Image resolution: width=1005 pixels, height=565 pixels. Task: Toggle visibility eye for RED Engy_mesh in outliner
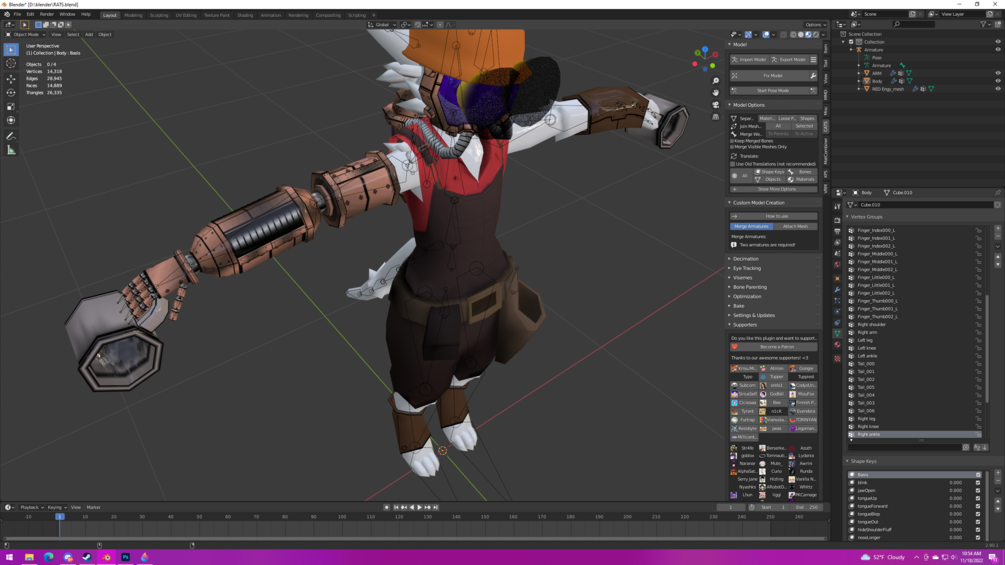click(998, 88)
